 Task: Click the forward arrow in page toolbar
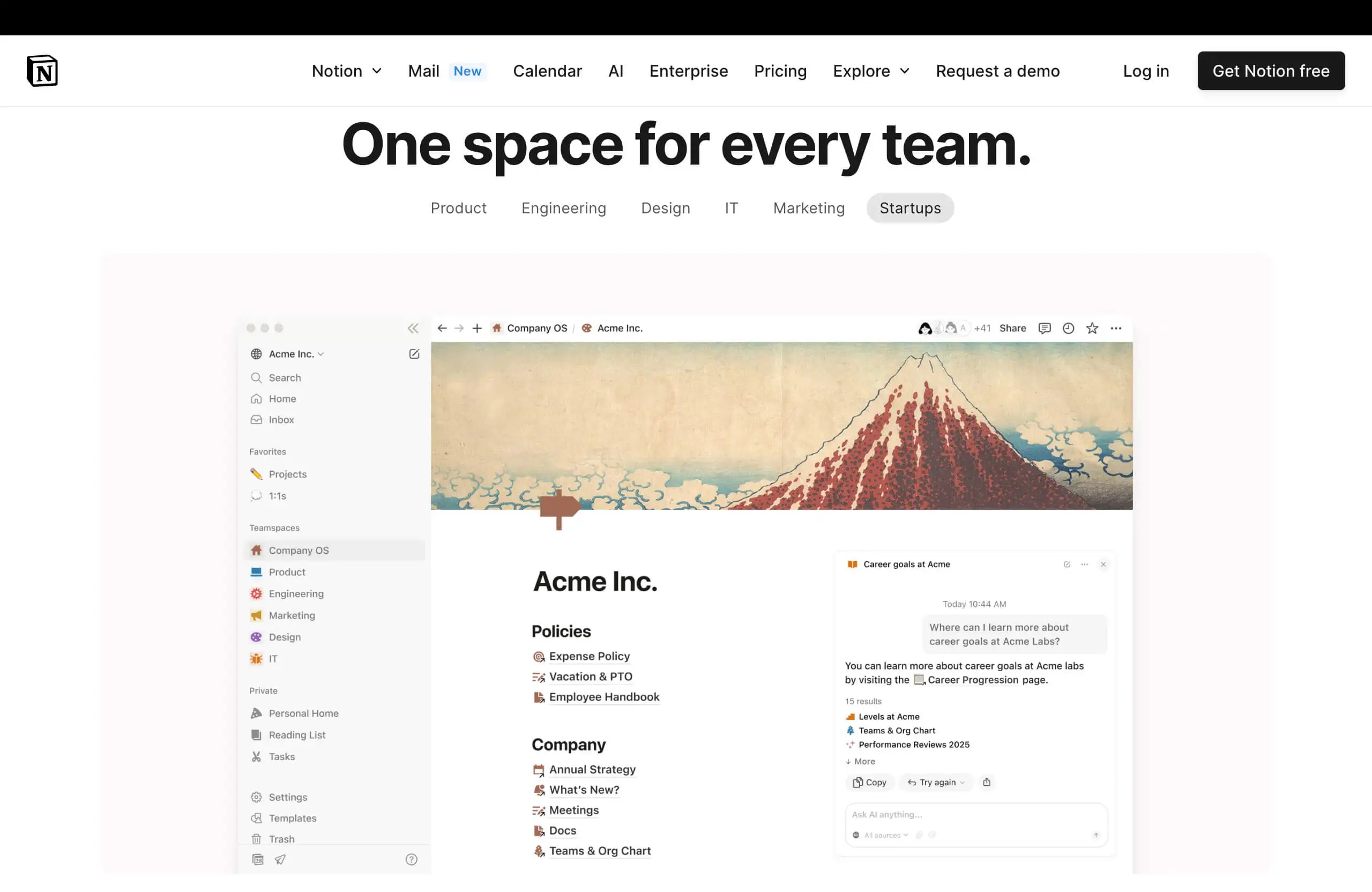(x=459, y=328)
